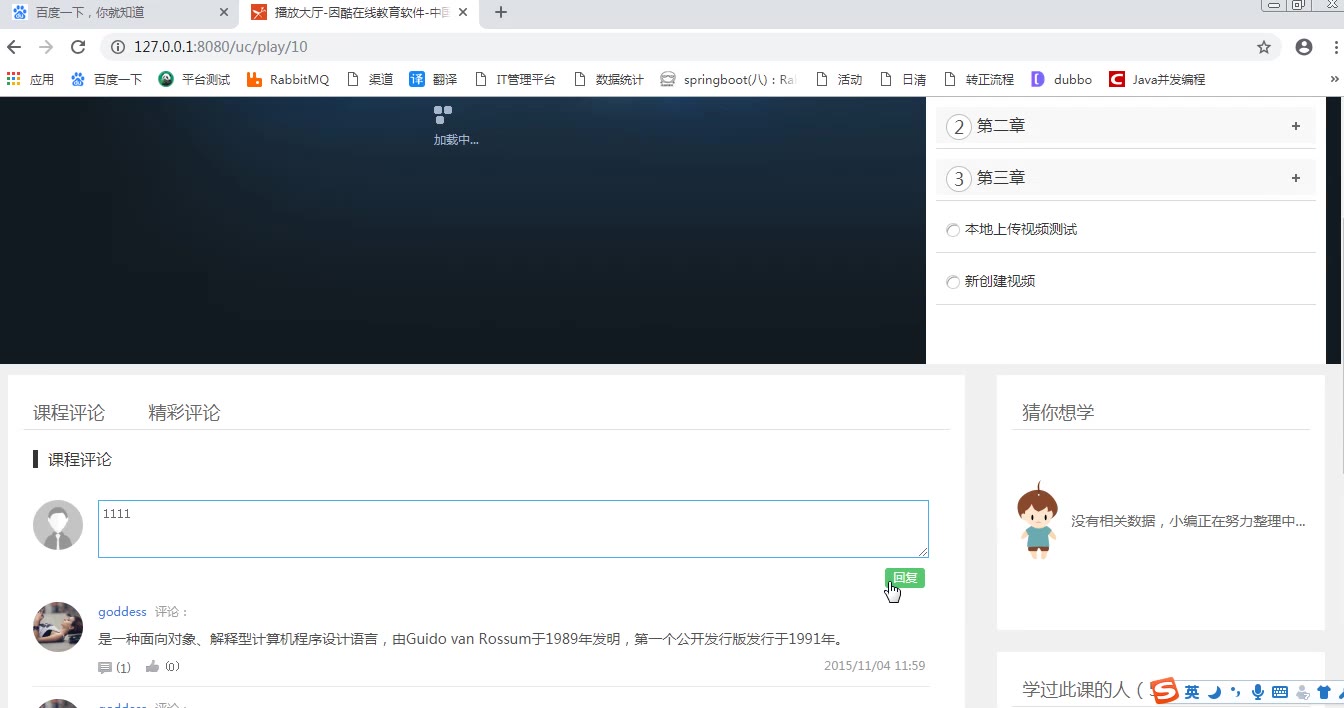Viewport: 1344px width, 708px height.
Task: Close the 百度一下 browser tab
Action: tap(223, 13)
